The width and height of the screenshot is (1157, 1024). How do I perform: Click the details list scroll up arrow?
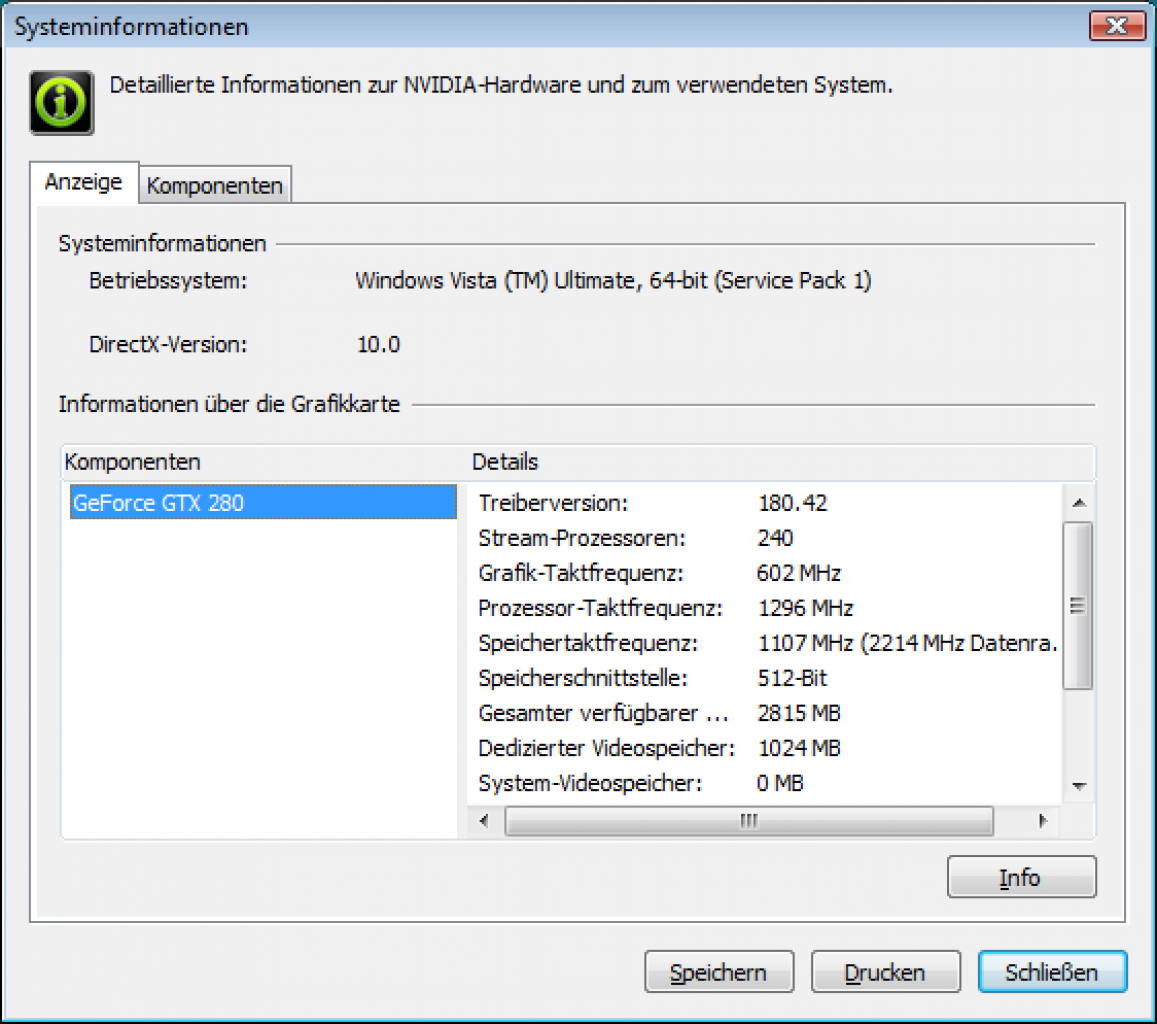pyautogui.click(x=1079, y=503)
